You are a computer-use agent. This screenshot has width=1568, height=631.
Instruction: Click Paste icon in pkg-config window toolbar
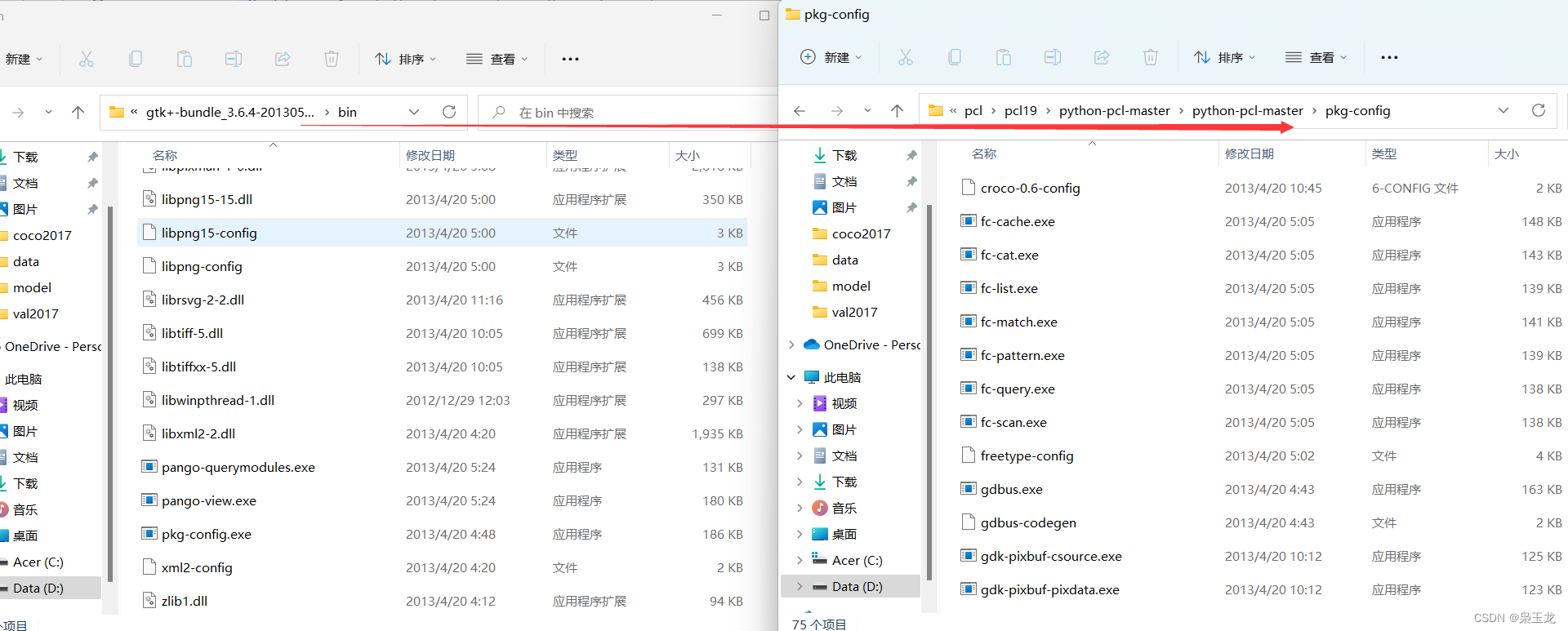(x=1004, y=57)
